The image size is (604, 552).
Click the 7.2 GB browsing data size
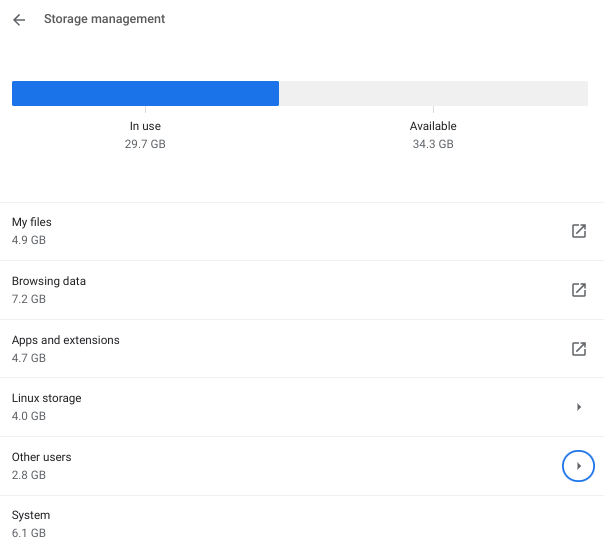(29, 299)
